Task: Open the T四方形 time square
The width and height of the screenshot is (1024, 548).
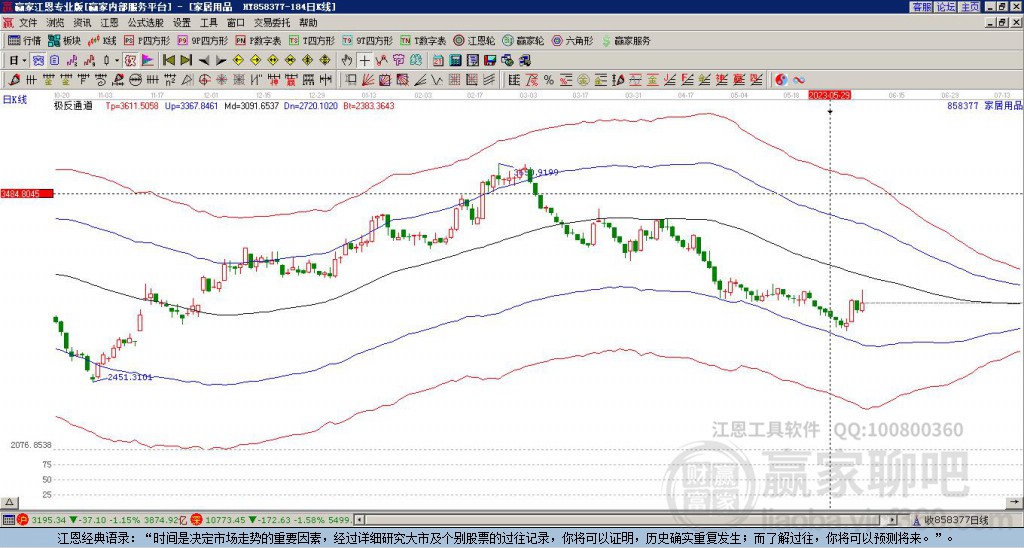Action: click(x=312, y=40)
